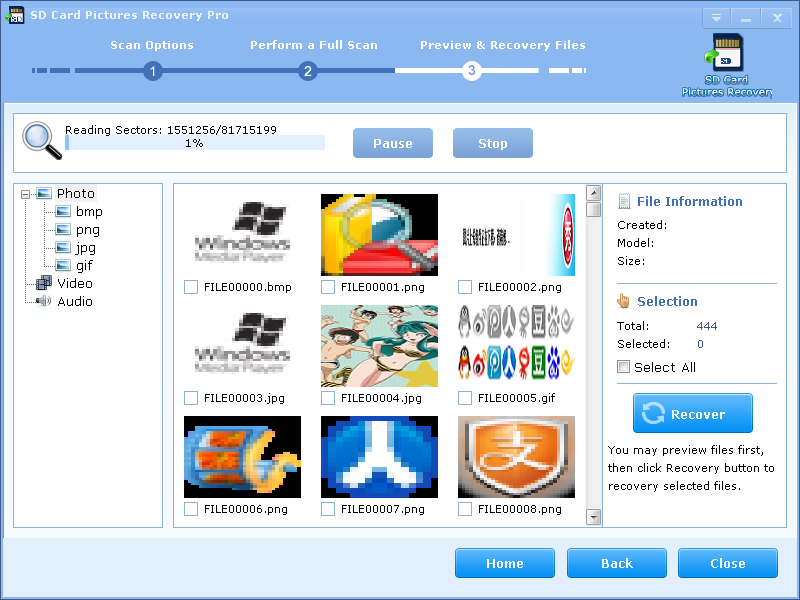Viewport: 800px width, 600px height.
Task: Select the png category in tree
Action: click(x=88, y=230)
